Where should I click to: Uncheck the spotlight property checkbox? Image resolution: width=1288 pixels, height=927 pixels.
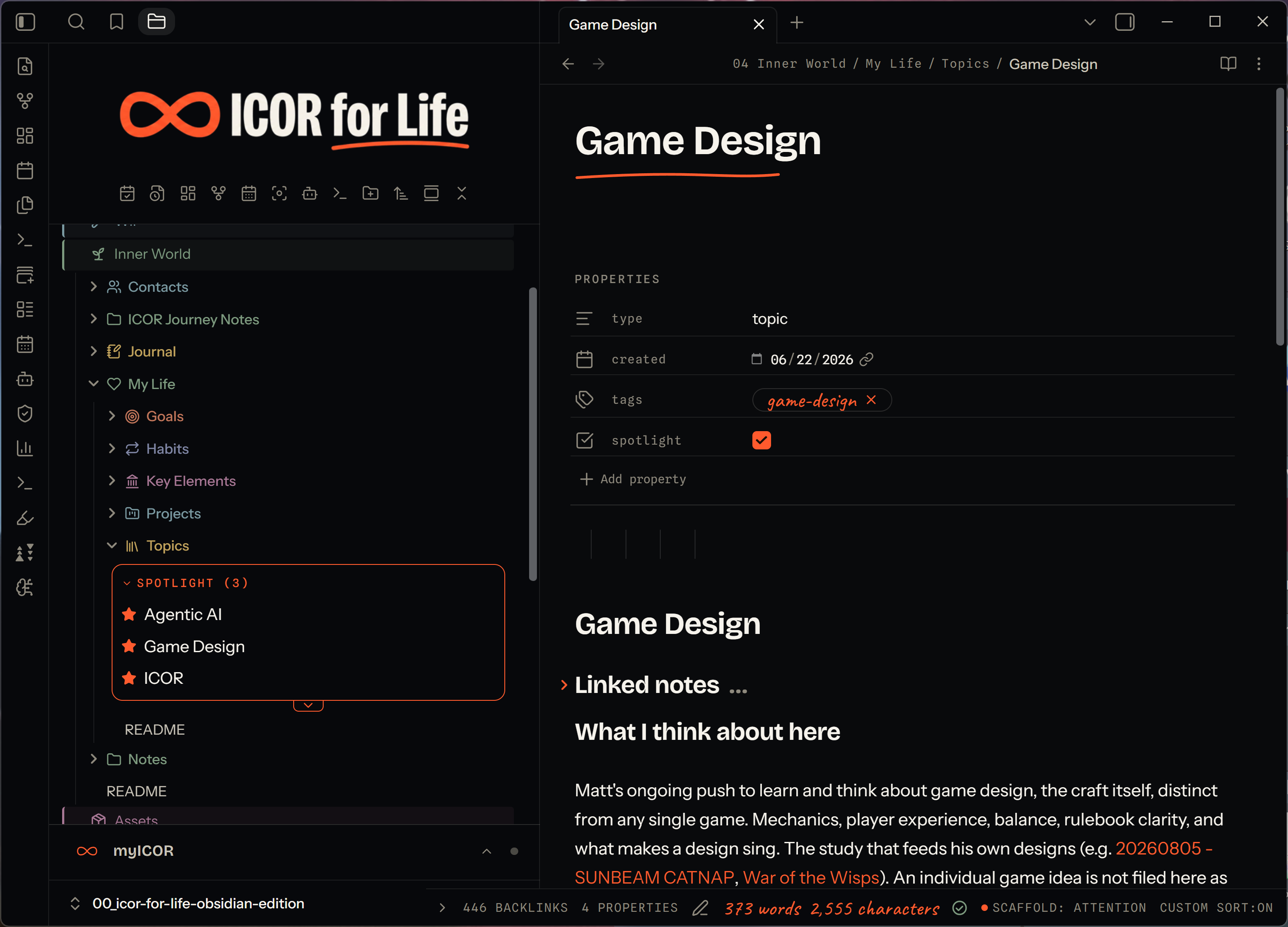click(761, 440)
